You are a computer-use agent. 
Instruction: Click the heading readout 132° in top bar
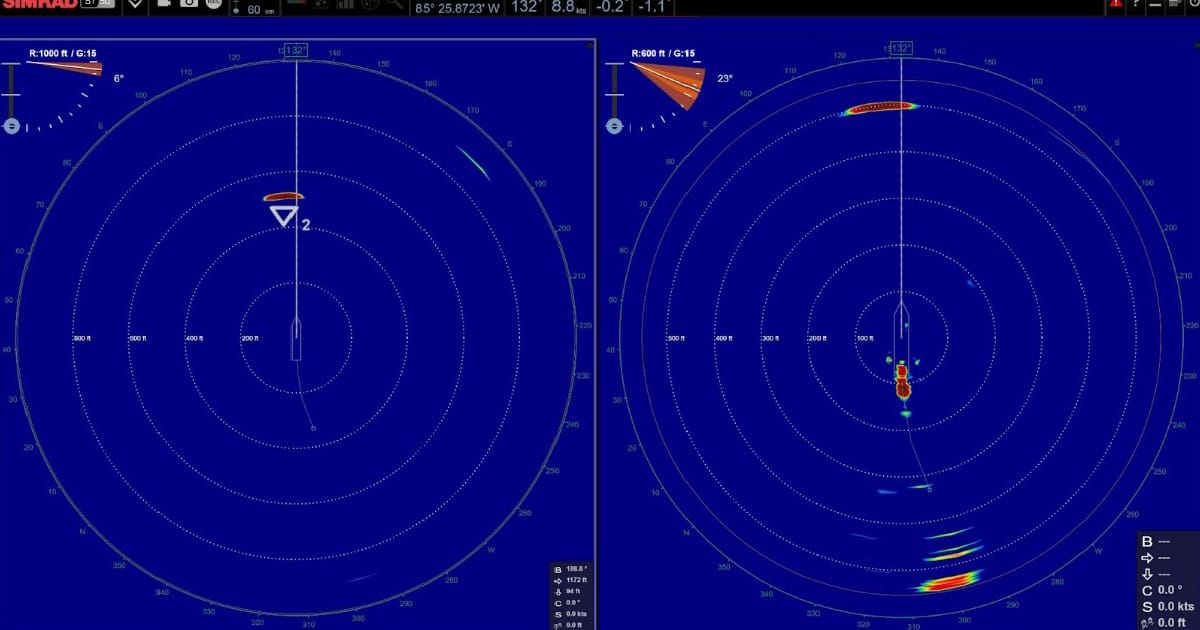[524, 8]
